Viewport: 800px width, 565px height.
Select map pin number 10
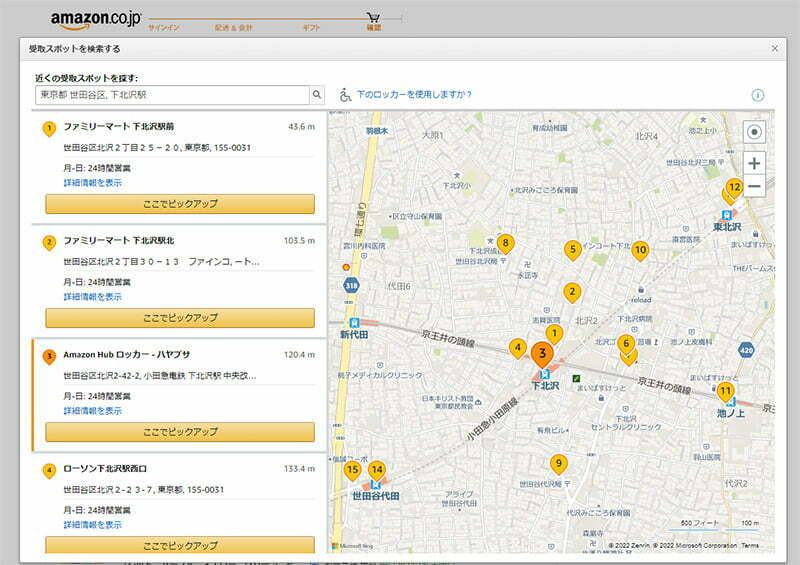coord(640,251)
